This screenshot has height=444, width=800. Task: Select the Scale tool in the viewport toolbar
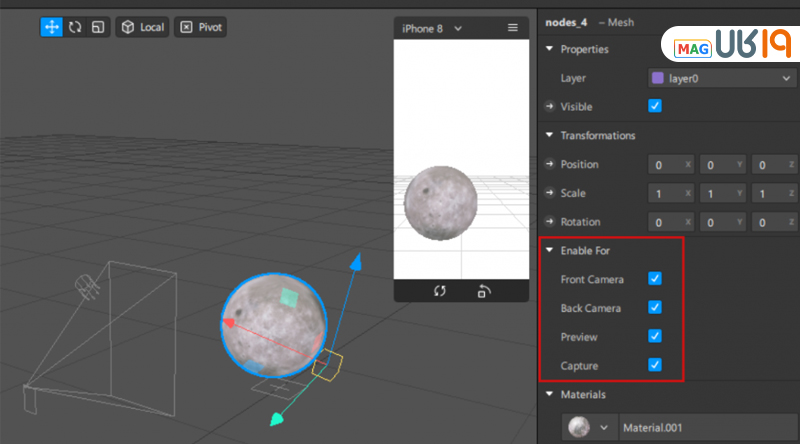click(x=97, y=27)
